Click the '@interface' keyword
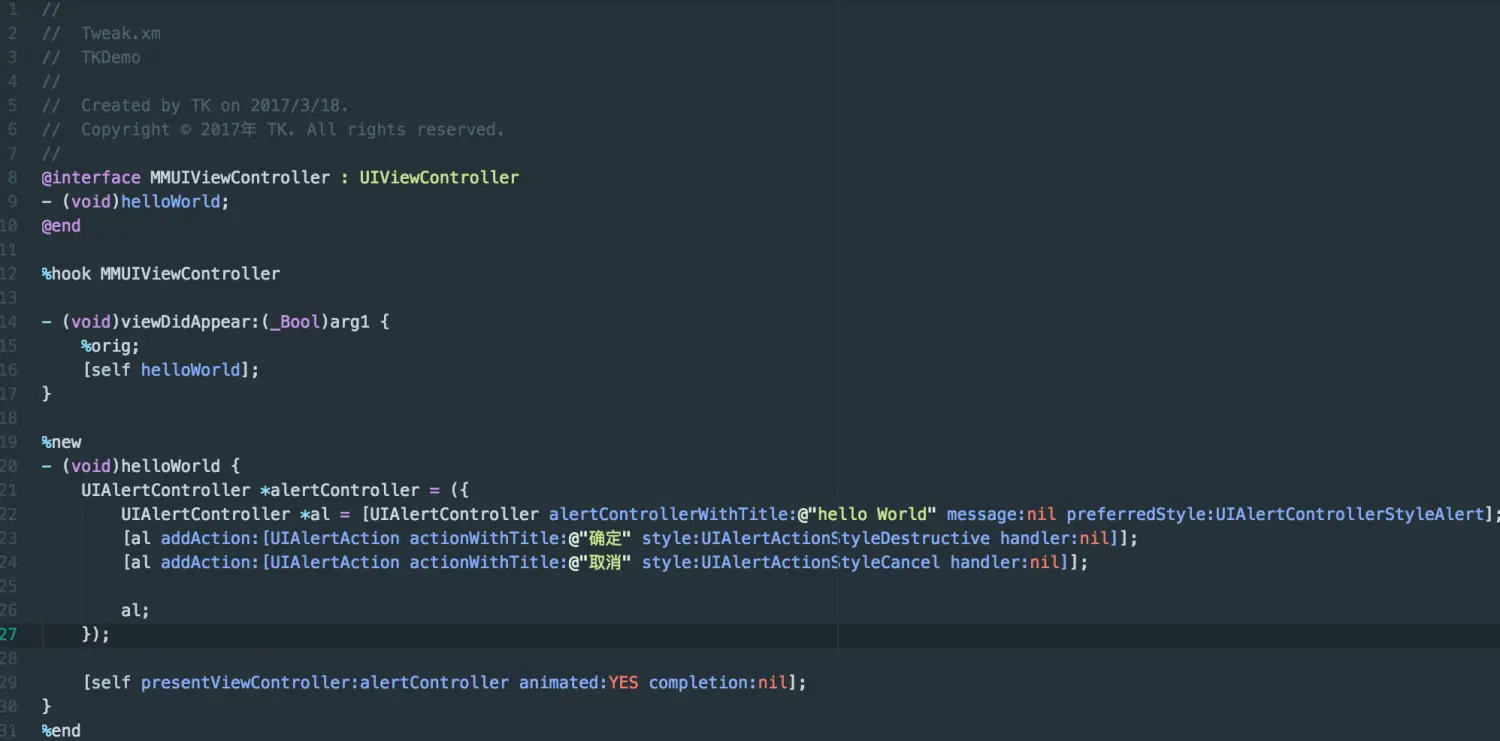This screenshot has width=1500, height=741. pos(91,177)
